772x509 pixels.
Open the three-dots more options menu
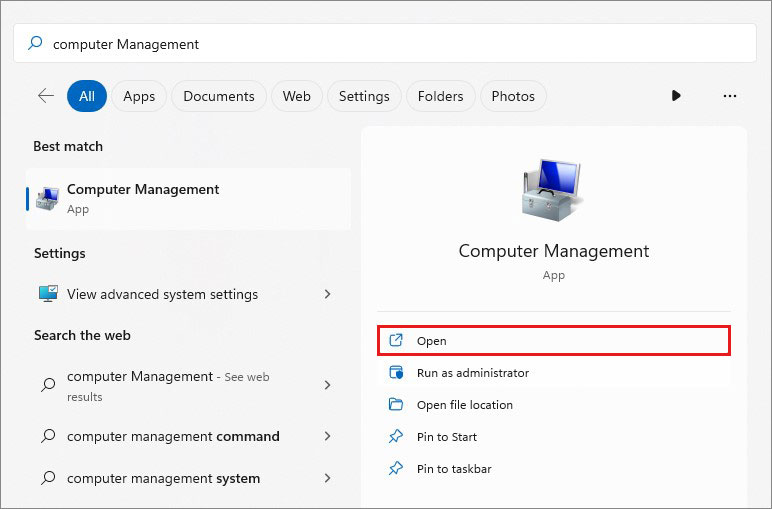(x=729, y=96)
